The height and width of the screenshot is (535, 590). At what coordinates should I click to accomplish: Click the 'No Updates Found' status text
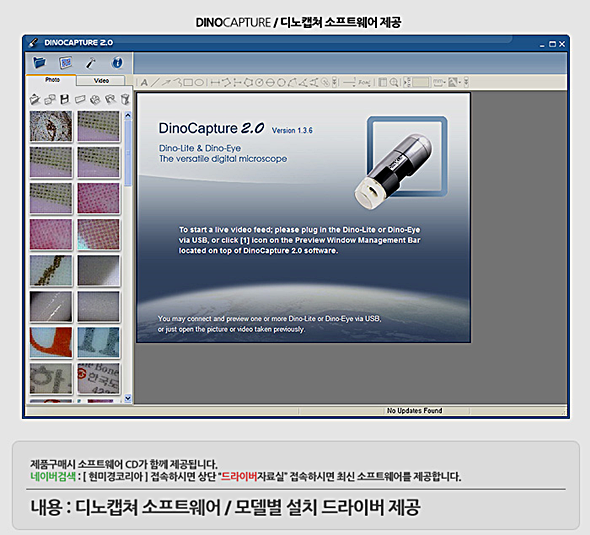(x=414, y=410)
